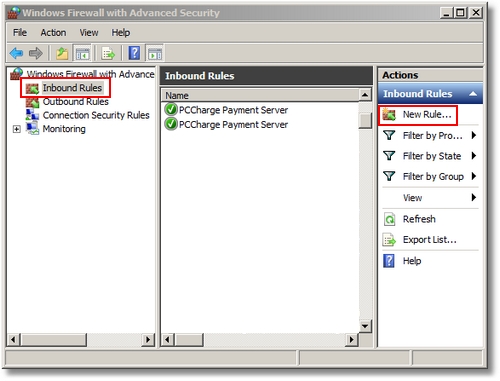Screen dimensions: 500x381
Task: Click the Name column header
Action: [x=260, y=95]
